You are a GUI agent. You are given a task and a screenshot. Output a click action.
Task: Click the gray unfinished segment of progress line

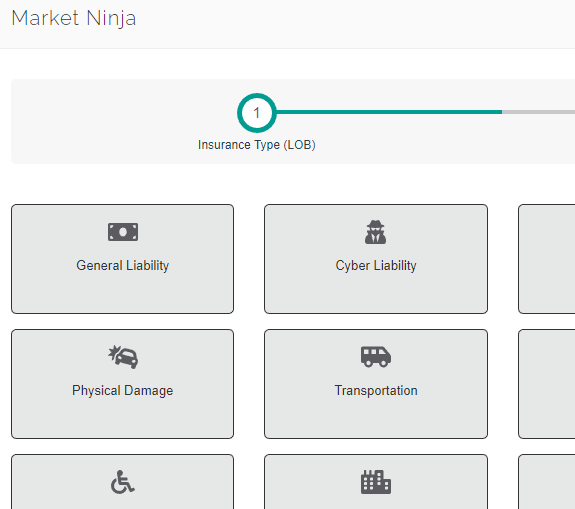click(x=538, y=112)
